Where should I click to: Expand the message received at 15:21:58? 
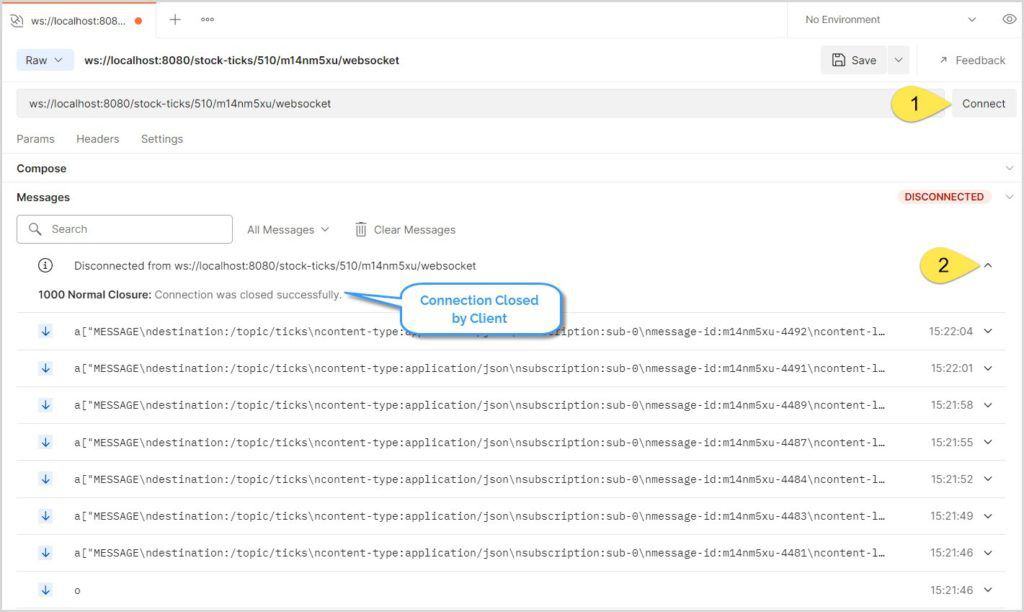click(988, 405)
